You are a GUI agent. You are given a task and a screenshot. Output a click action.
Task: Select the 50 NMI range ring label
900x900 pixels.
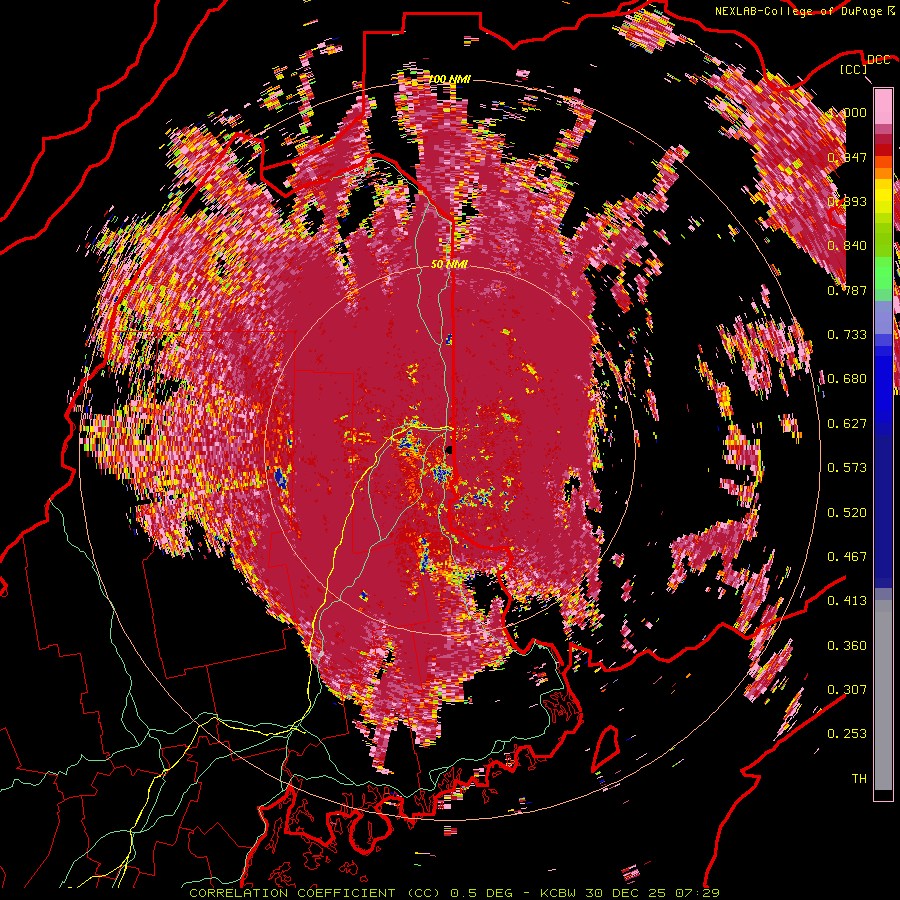click(449, 265)
